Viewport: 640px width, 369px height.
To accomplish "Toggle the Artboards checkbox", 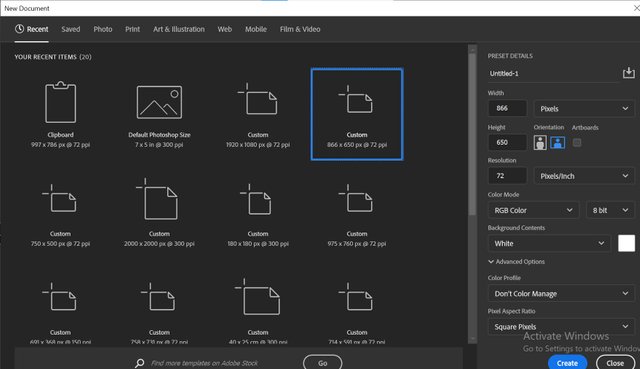I will (x=577, y=142).
